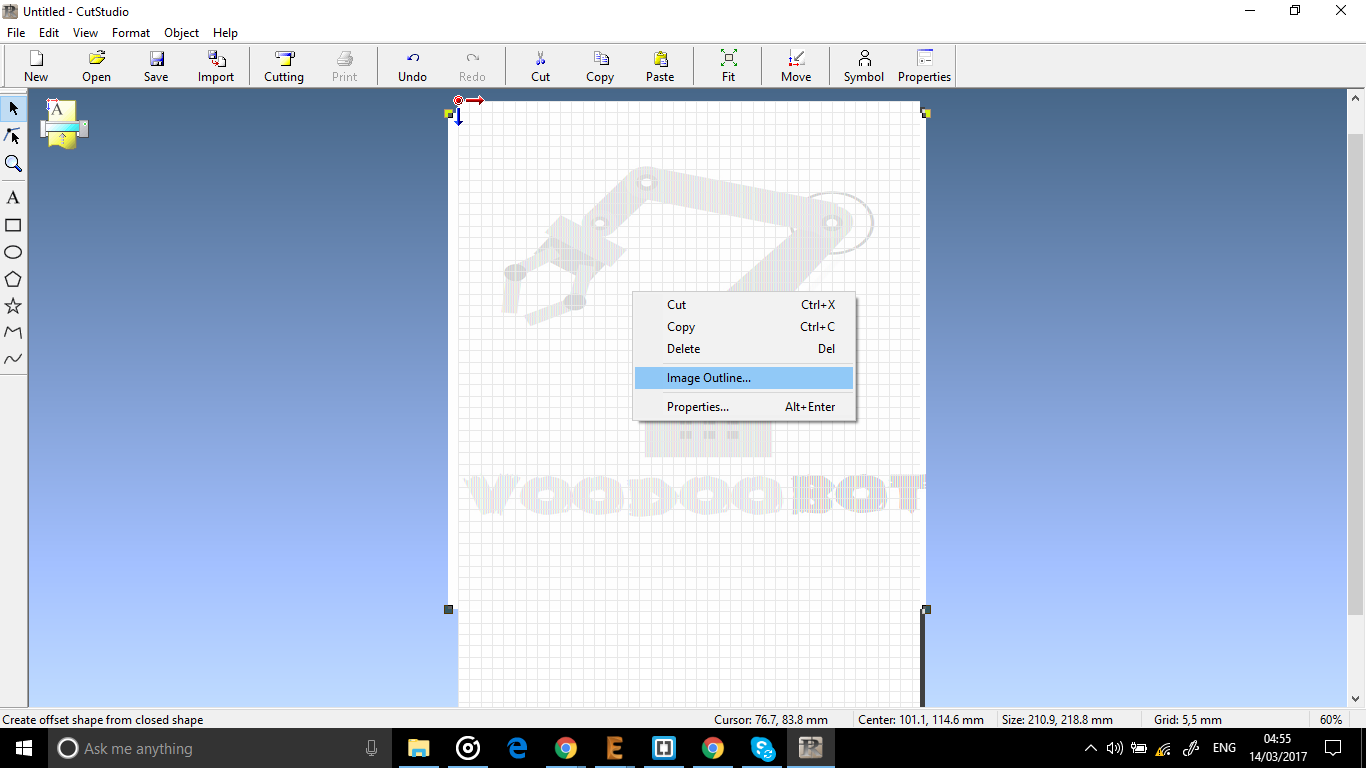1366x768 pixels.
Task: Open the File menu
Action: [x=16, y=33]
